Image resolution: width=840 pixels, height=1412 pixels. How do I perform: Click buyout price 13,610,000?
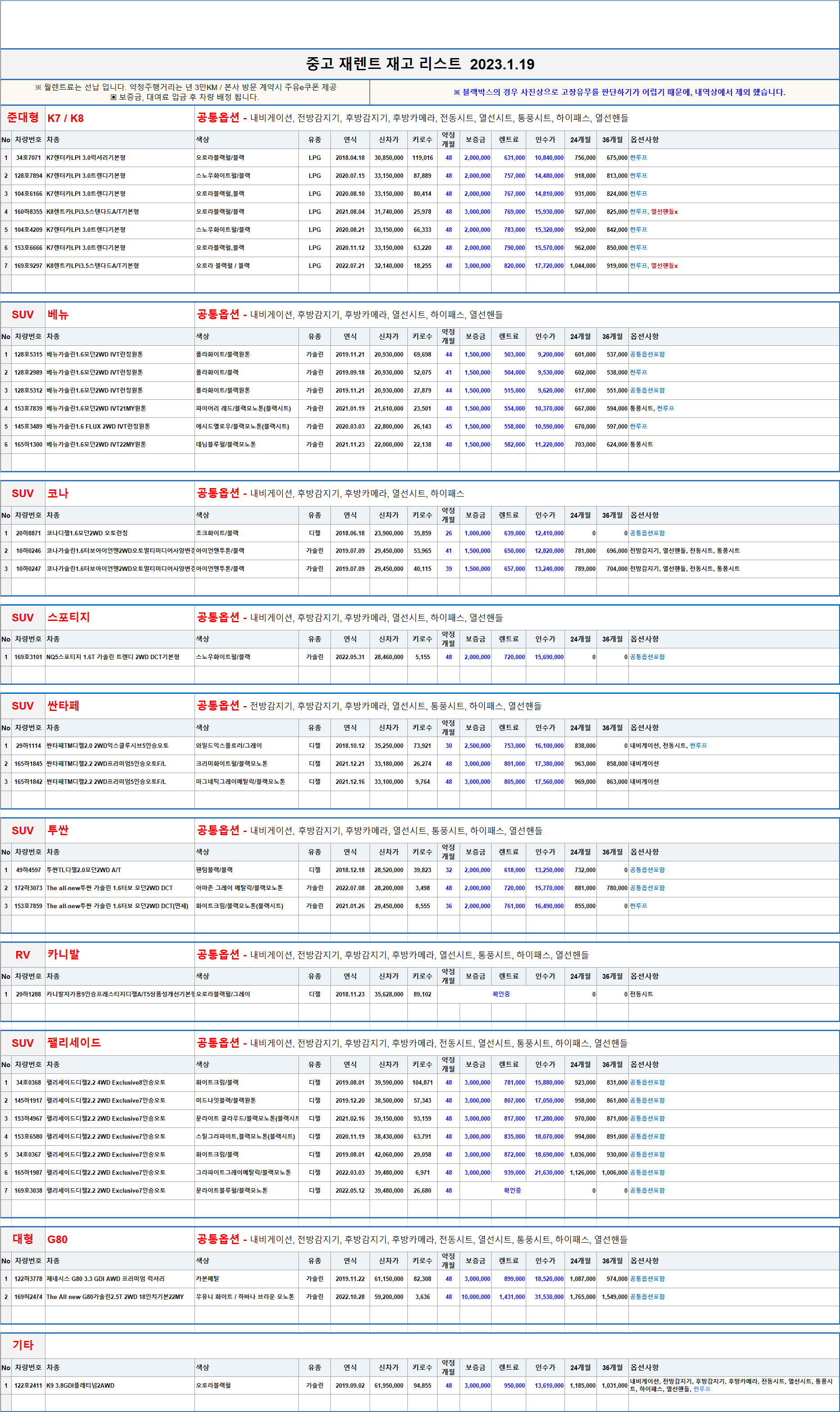(548, 1386)
